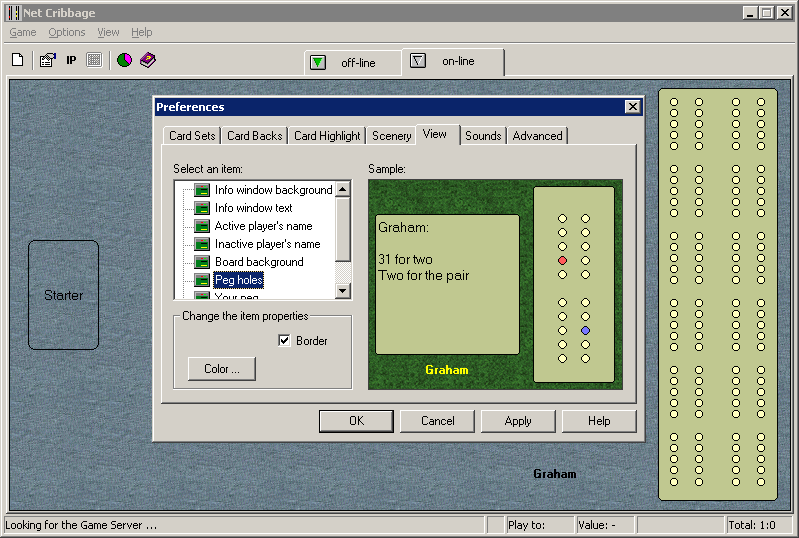Click icon beside Info window text
The height and width of the screenshot is (538, 799).
pos(202,208)
